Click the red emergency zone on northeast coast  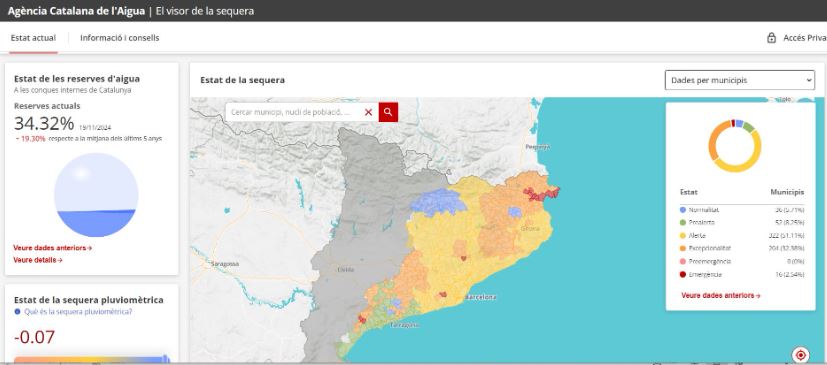pyautogui.click(x=542, y=194)
